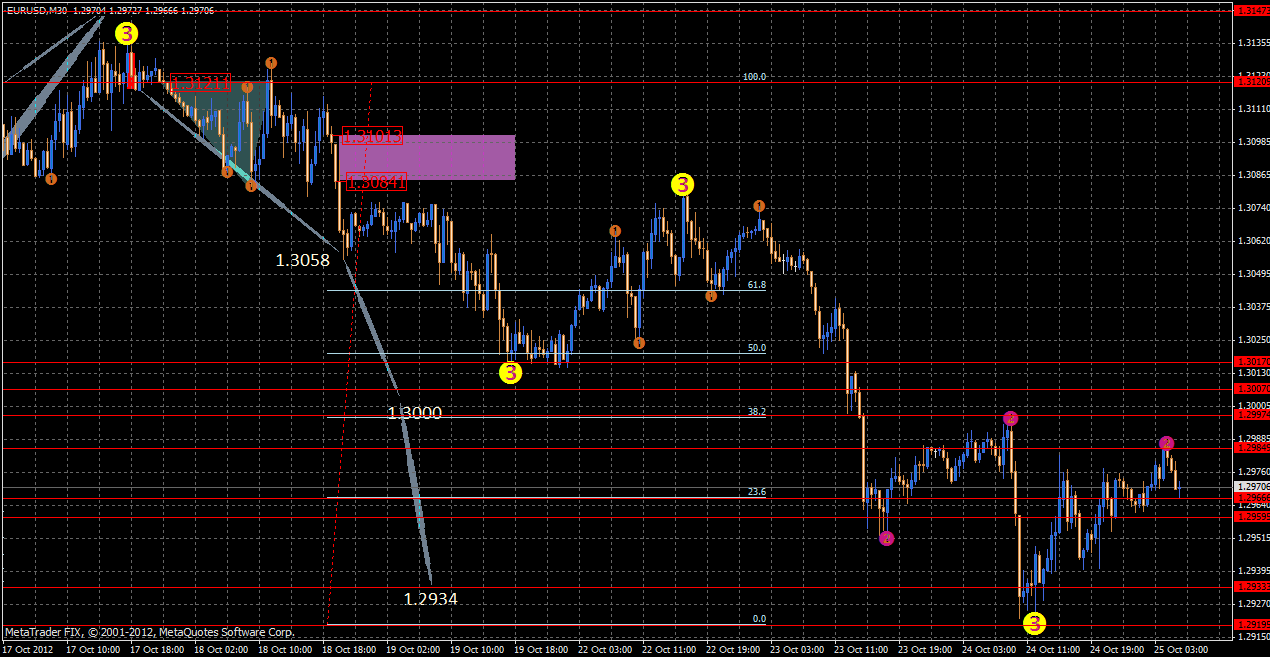Click the yellow "3" marker at the bottom-right low
Viewport: 1270px width, 657px height.
click(1035, 624)
